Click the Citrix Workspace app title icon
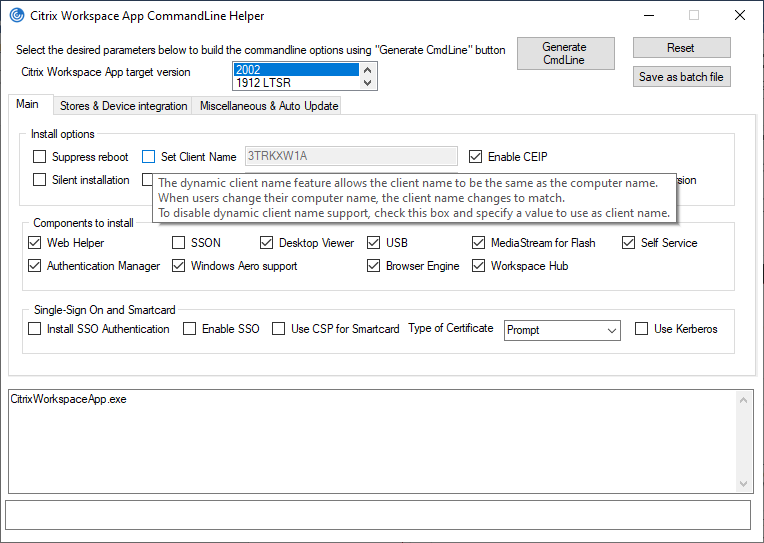The width and height of the screenshot is (764, 543). (17, 16)
